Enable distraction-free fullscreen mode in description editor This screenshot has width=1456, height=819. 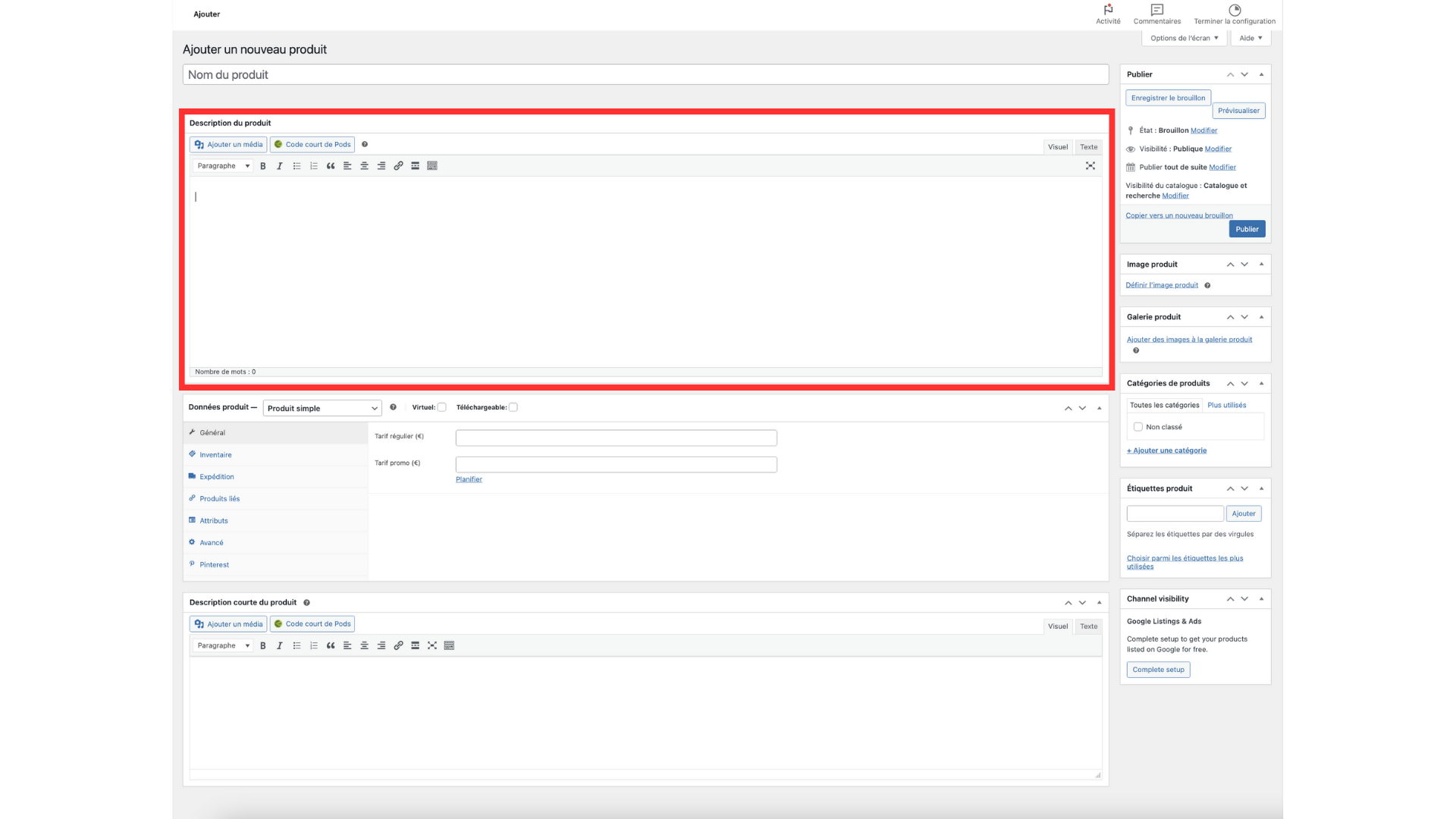(1090, 166)
